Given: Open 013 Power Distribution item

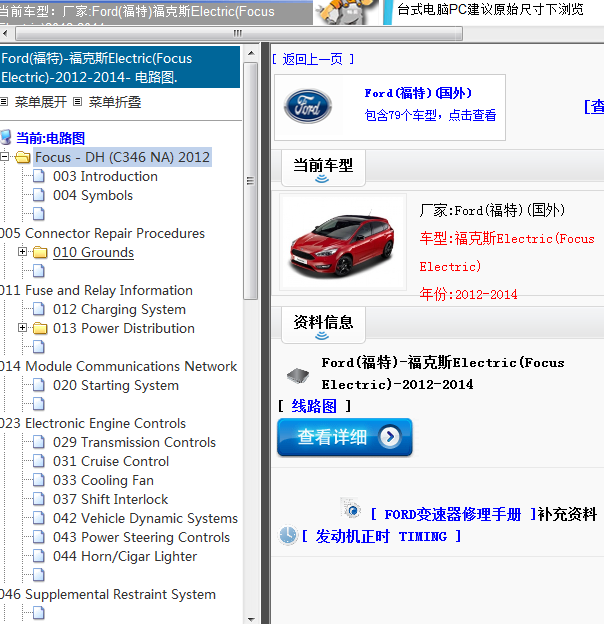Looking at the screenshot, I should 124,328.
